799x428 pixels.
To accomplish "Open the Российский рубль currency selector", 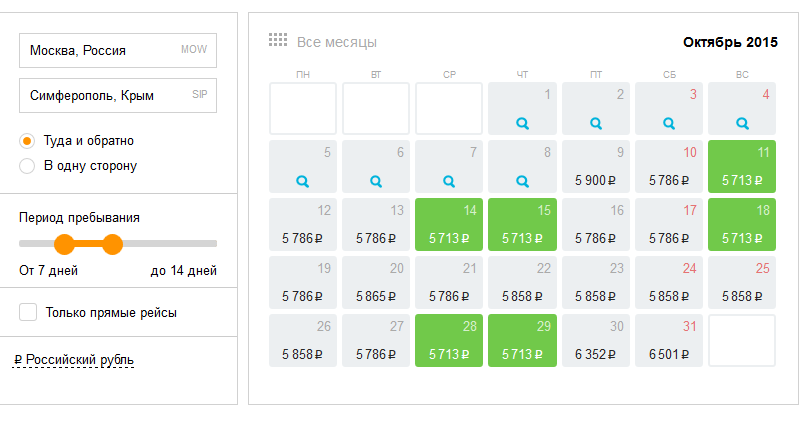I will 75,360.
